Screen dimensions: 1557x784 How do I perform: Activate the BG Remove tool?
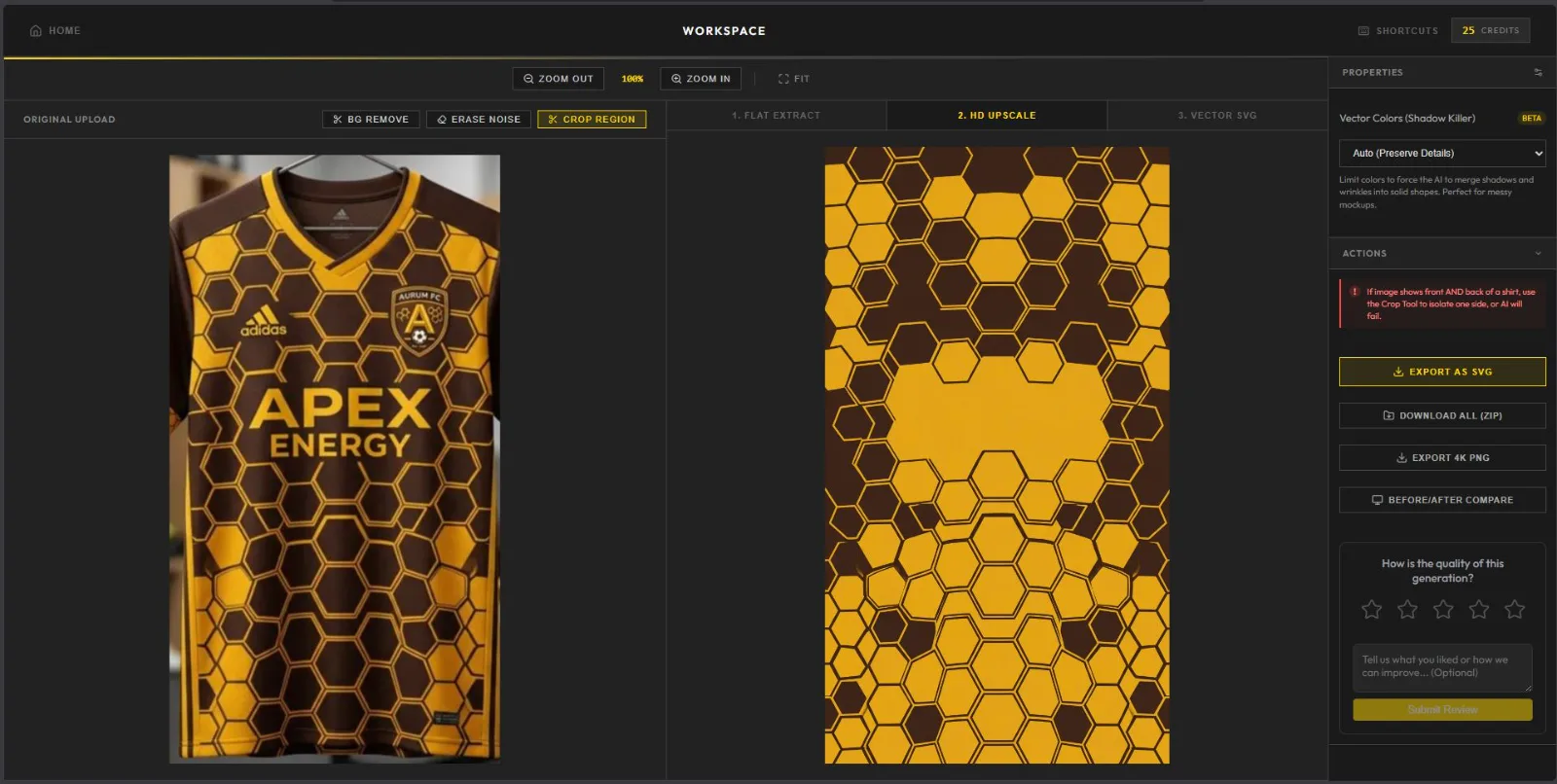(371, 120)
